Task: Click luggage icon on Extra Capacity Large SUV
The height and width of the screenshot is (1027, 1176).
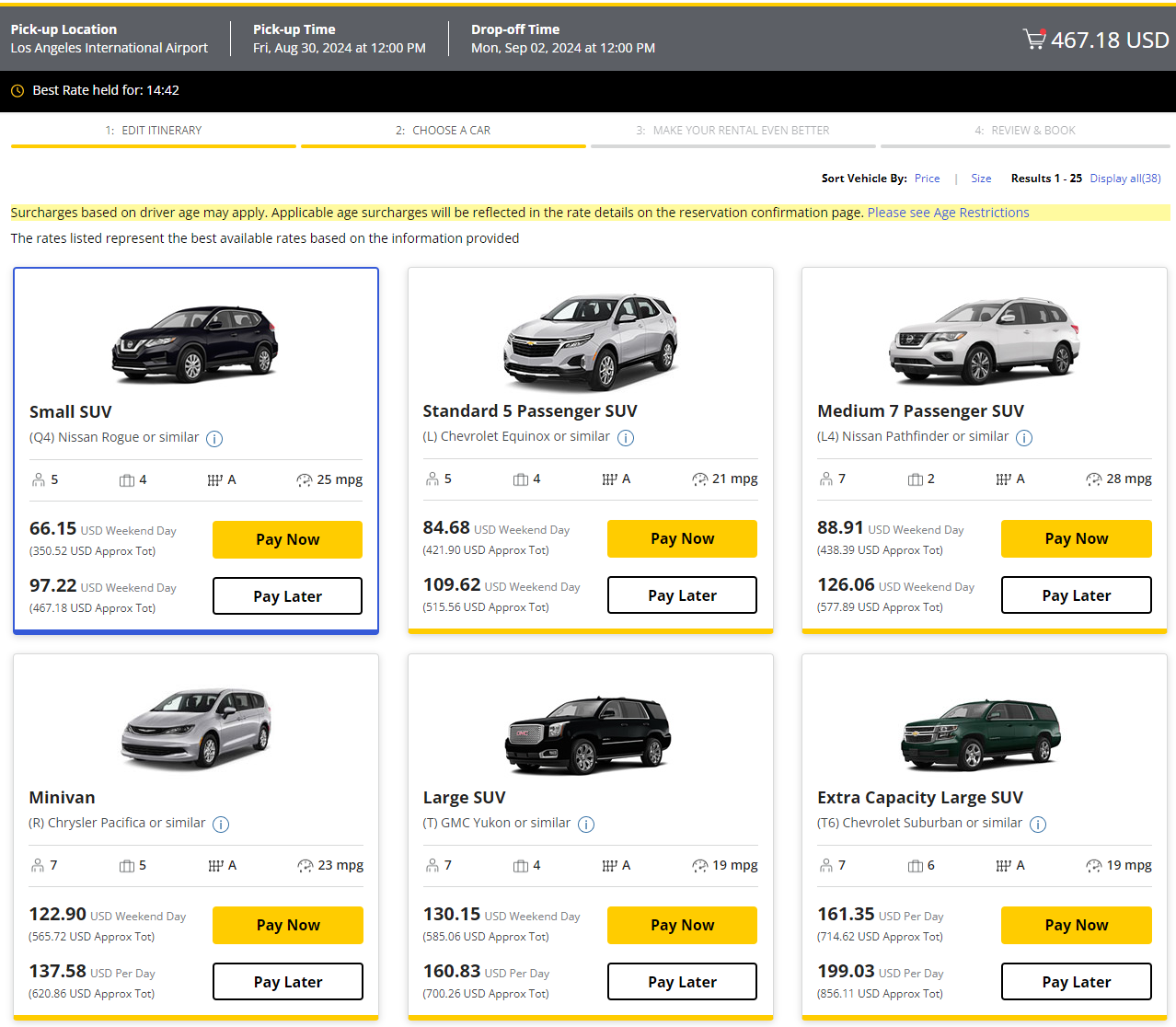Action: pos(916,866)
